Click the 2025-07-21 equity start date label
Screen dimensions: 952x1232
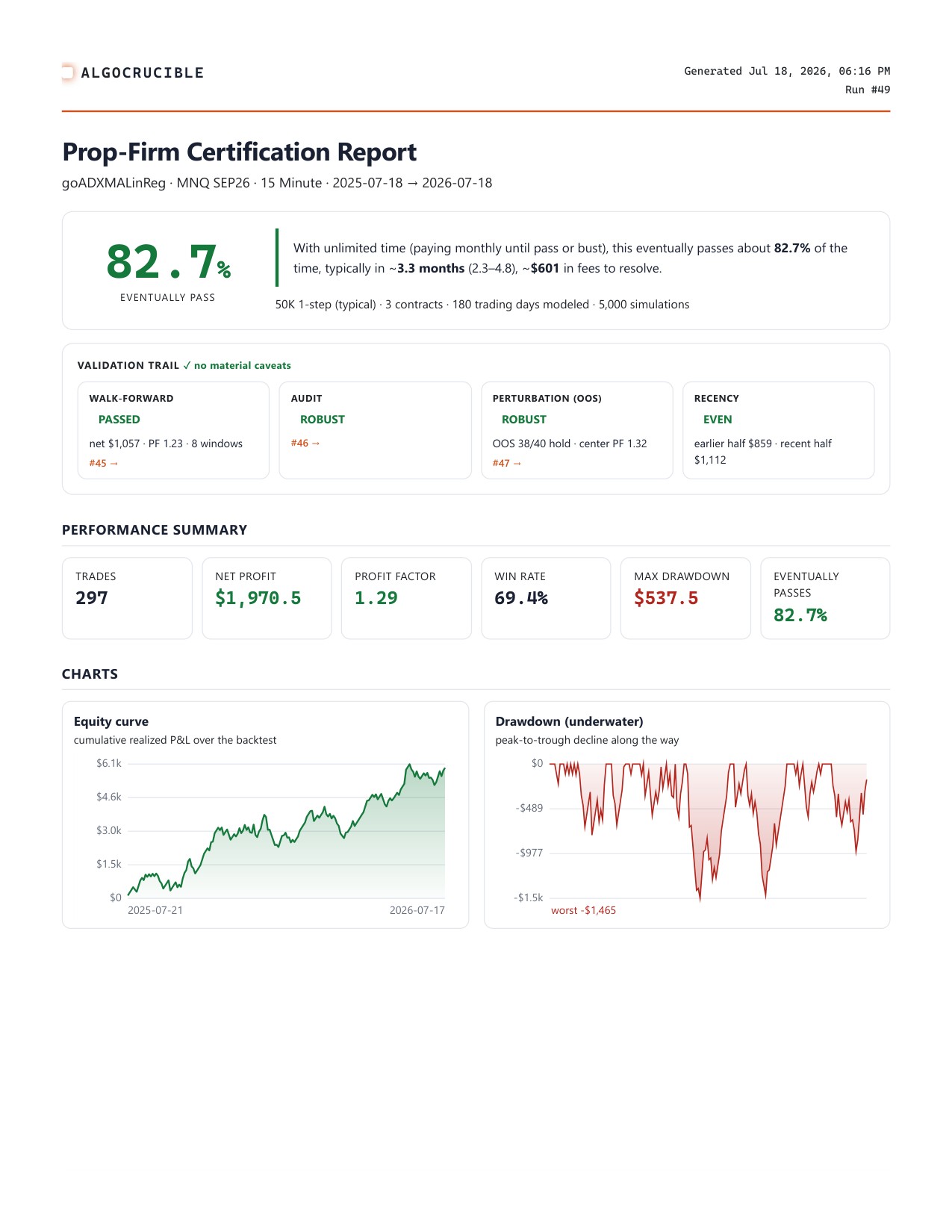(155, 910)
